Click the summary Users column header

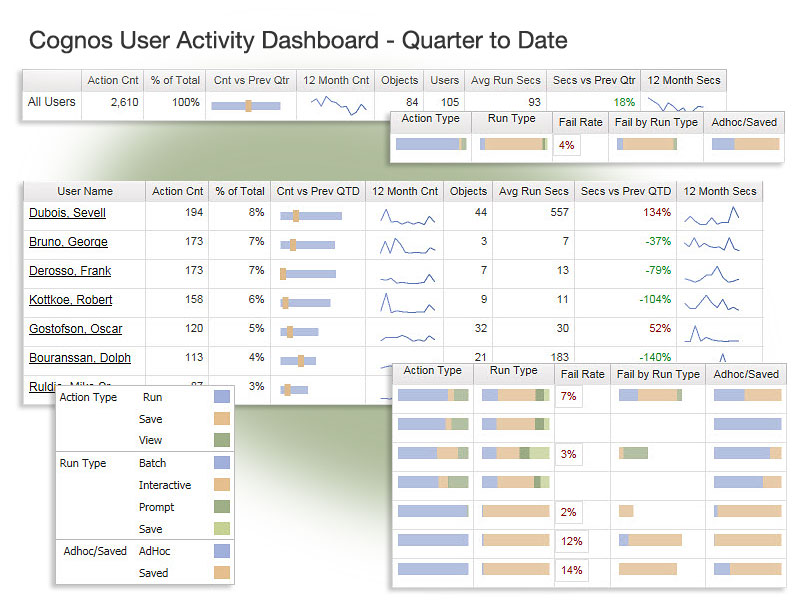444,81
